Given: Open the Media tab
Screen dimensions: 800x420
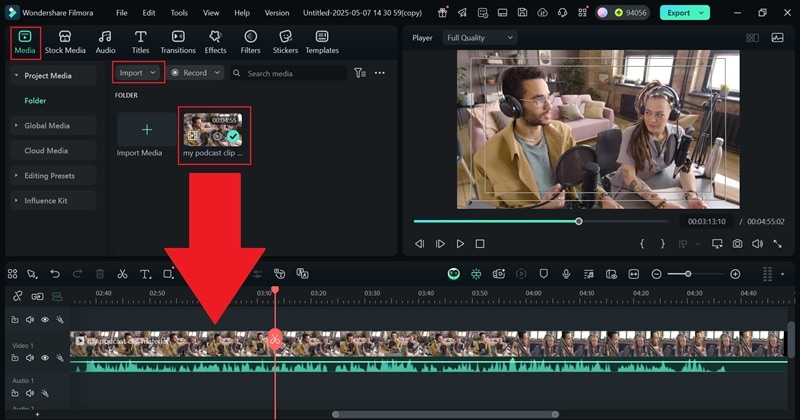Looking at the screenshot, I should click(x=25, y=42).
